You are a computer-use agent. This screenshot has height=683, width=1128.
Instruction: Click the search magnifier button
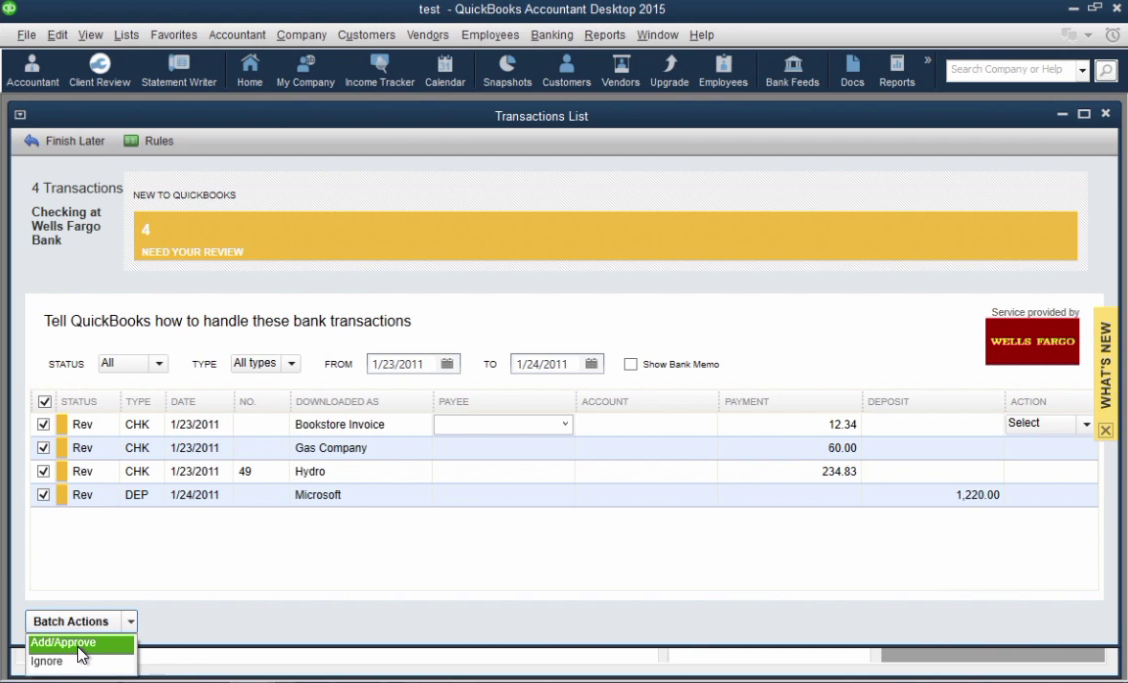point(1106,70)
